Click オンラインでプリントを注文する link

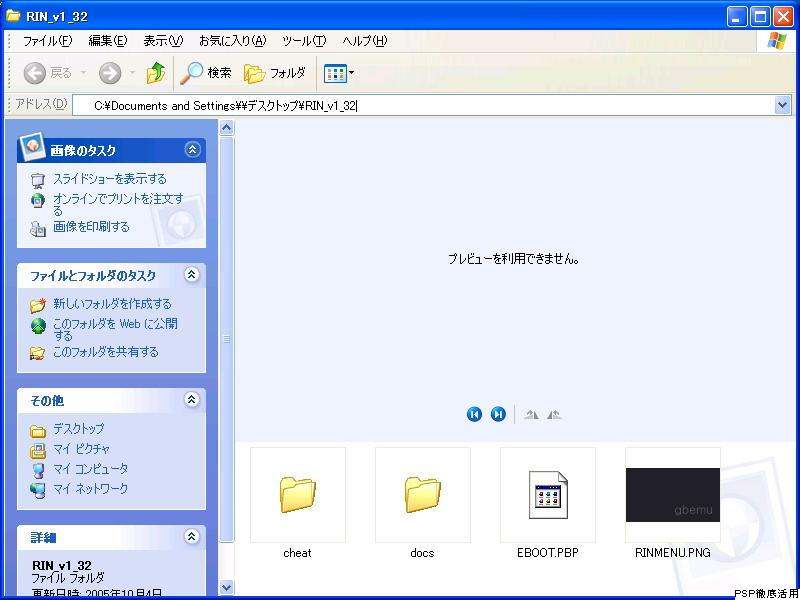pos(118,205)
